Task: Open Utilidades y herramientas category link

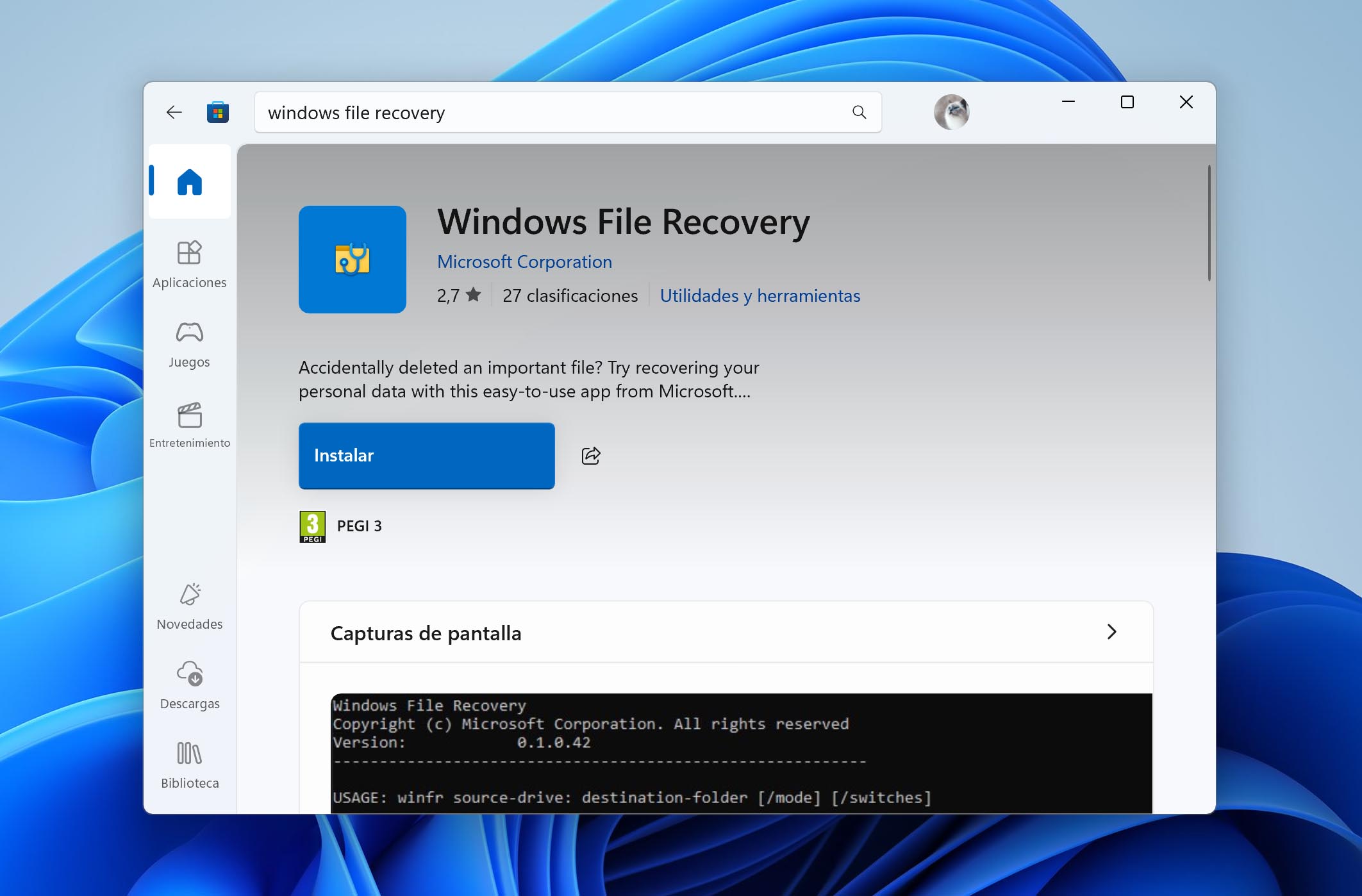Action: point(760,295)
